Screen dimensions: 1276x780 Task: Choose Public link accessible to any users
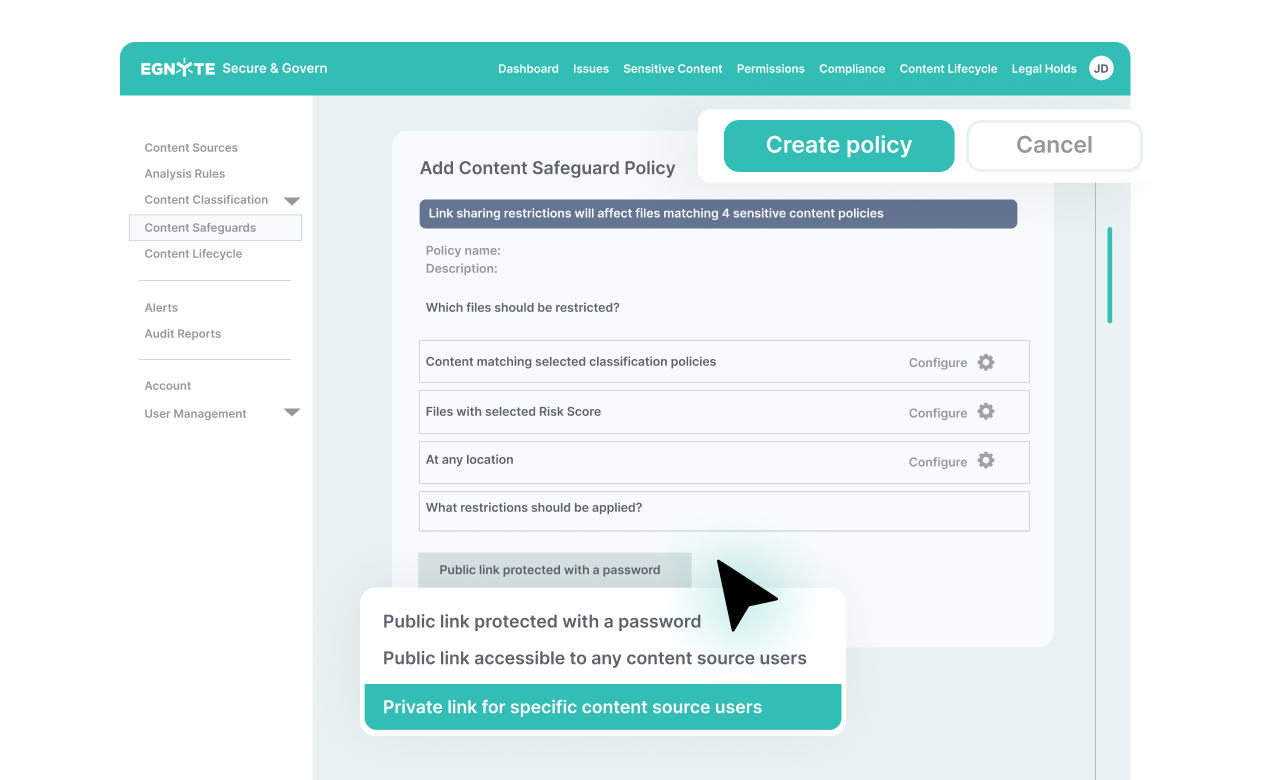tap(594, 658)
